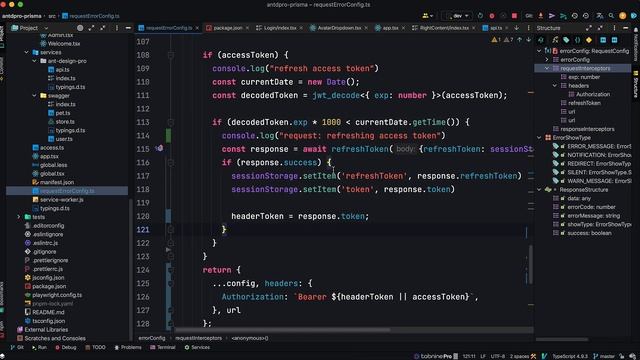Viewport: 640px width, 360px height.
Task: Expand all in Structure panel
Action: (x=589, y=28)
